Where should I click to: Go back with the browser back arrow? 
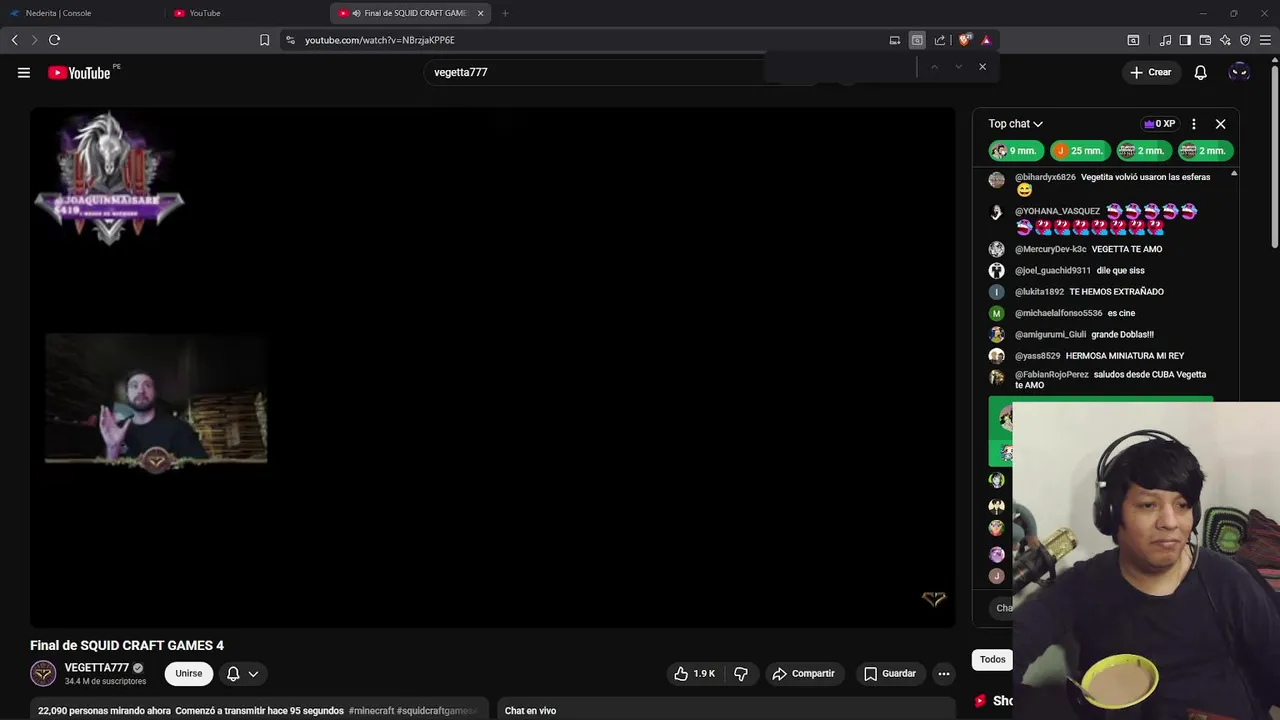pyautogui.click(x=14, y=40)
